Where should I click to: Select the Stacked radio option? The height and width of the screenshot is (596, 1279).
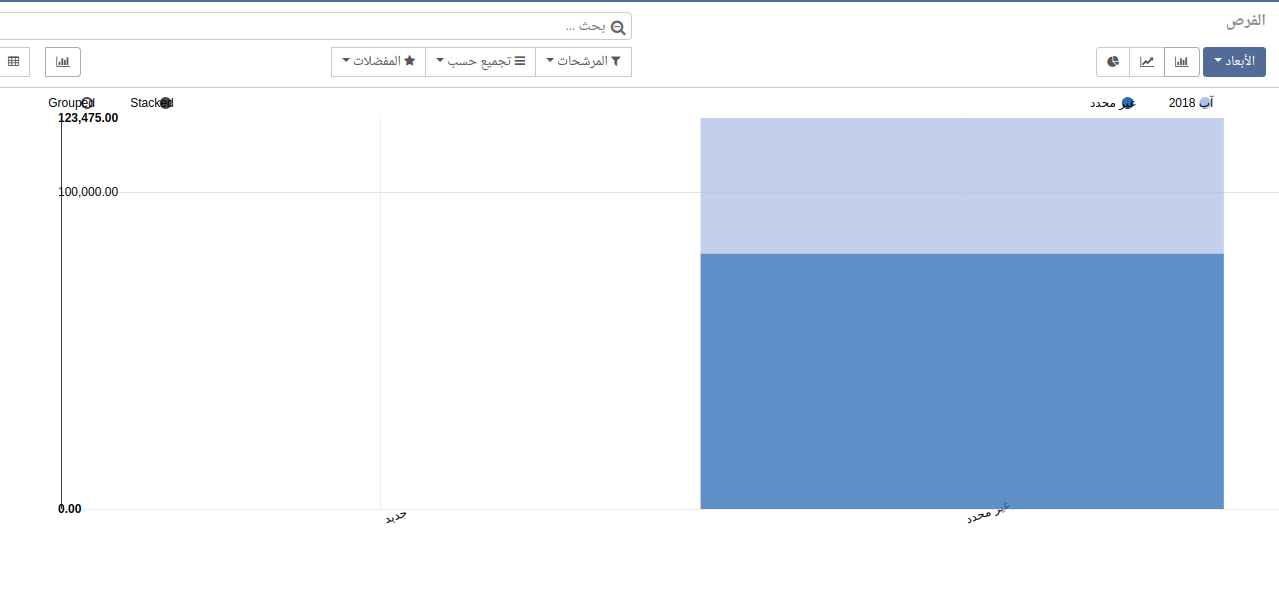pyautogui.click(x=166, y=103)
